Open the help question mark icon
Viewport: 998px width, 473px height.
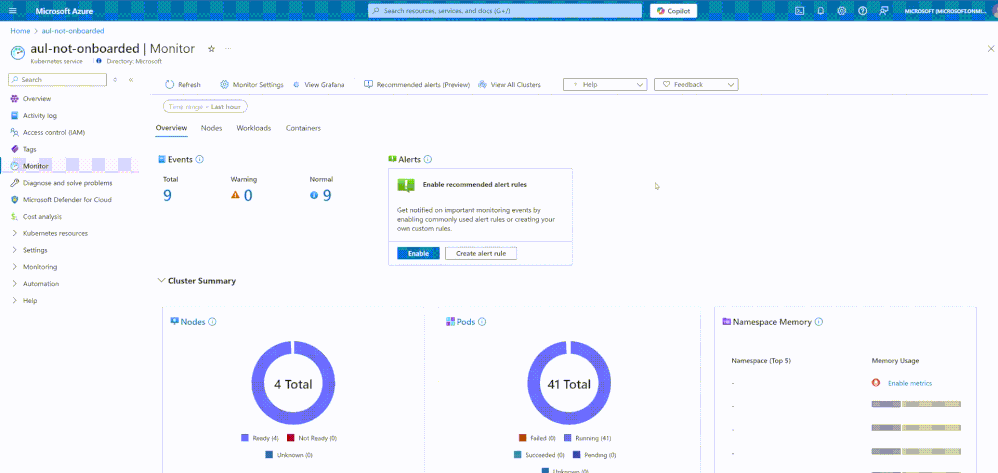(x=862, y=11)
